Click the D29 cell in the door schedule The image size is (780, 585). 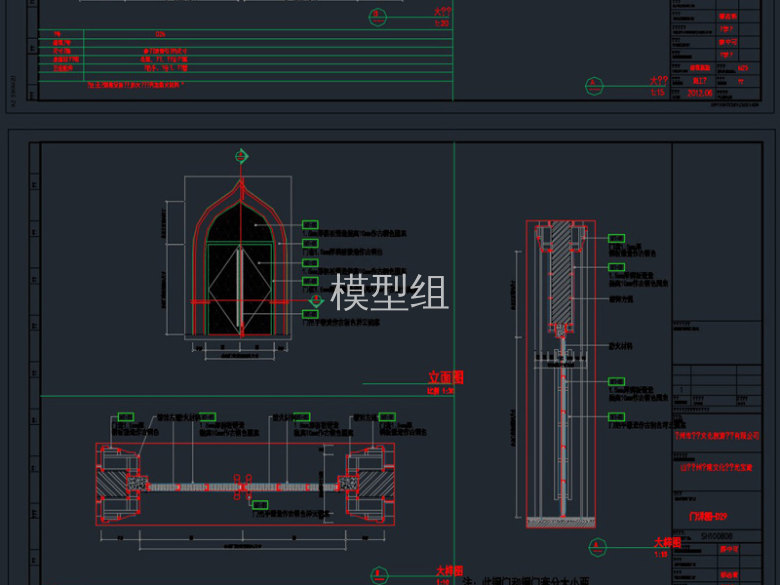(160, 34)
